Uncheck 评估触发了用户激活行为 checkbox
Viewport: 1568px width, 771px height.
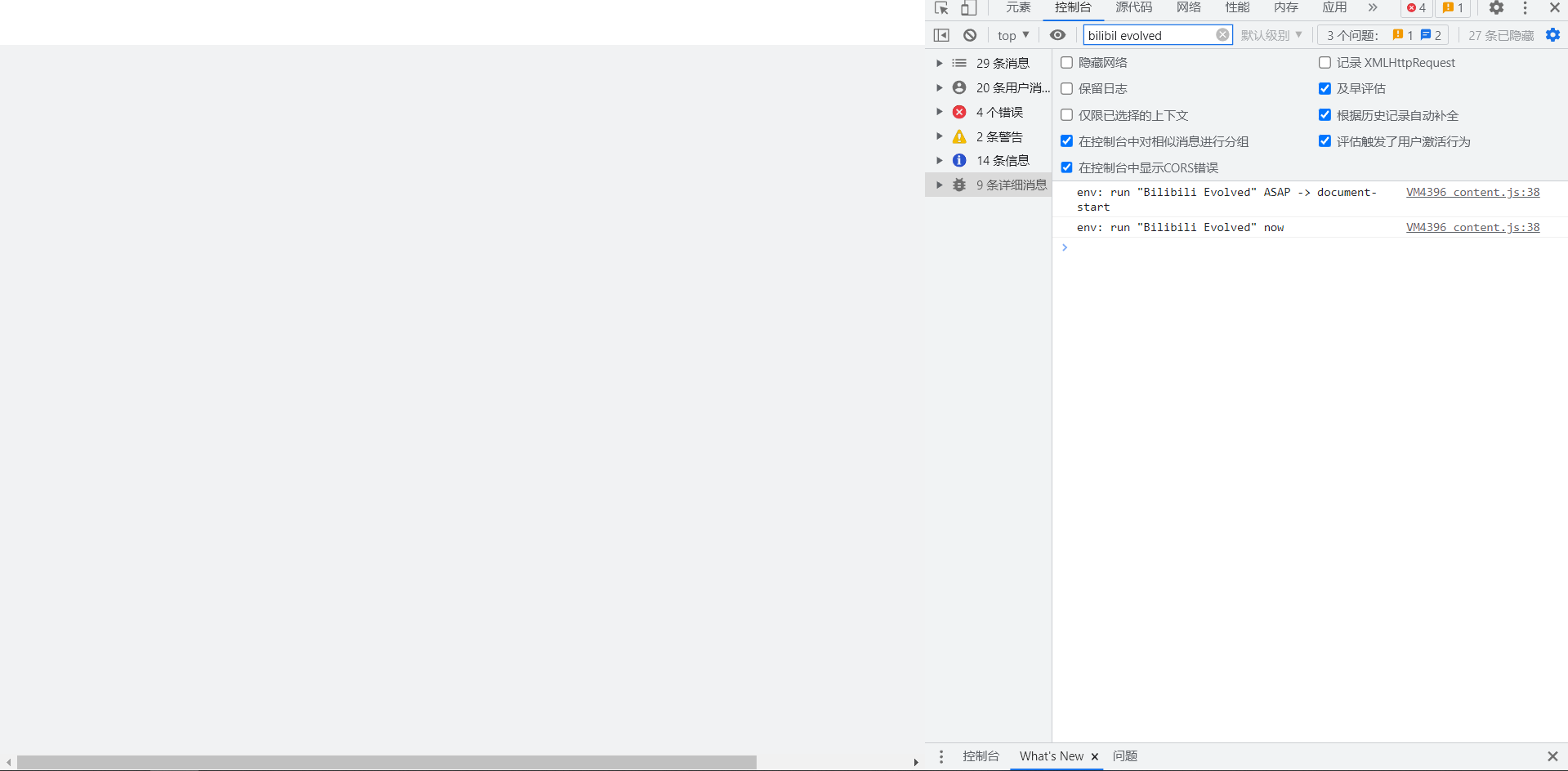(1325, 141)
